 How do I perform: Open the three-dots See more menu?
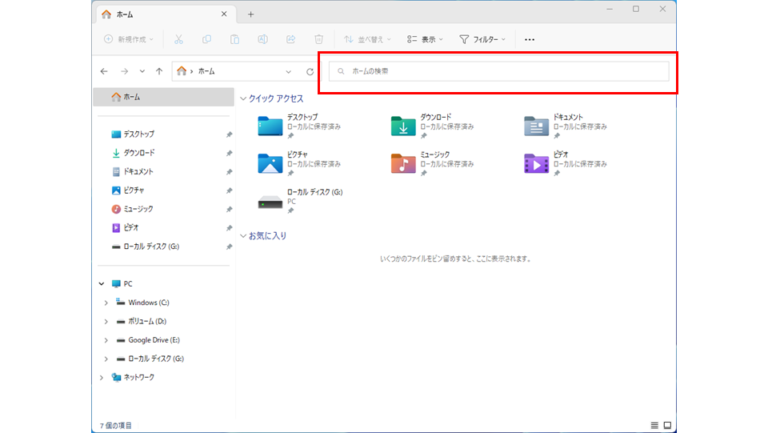[x=529, y=40]
